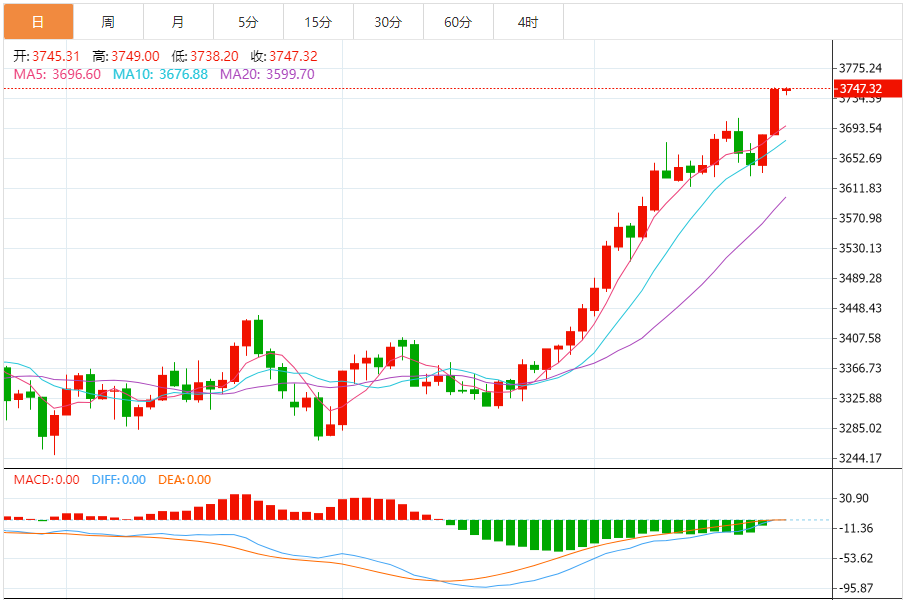Viewport: 908px width, 600px height.
Task: Click the MA5 legend value
Action: [x=57, y=74]
